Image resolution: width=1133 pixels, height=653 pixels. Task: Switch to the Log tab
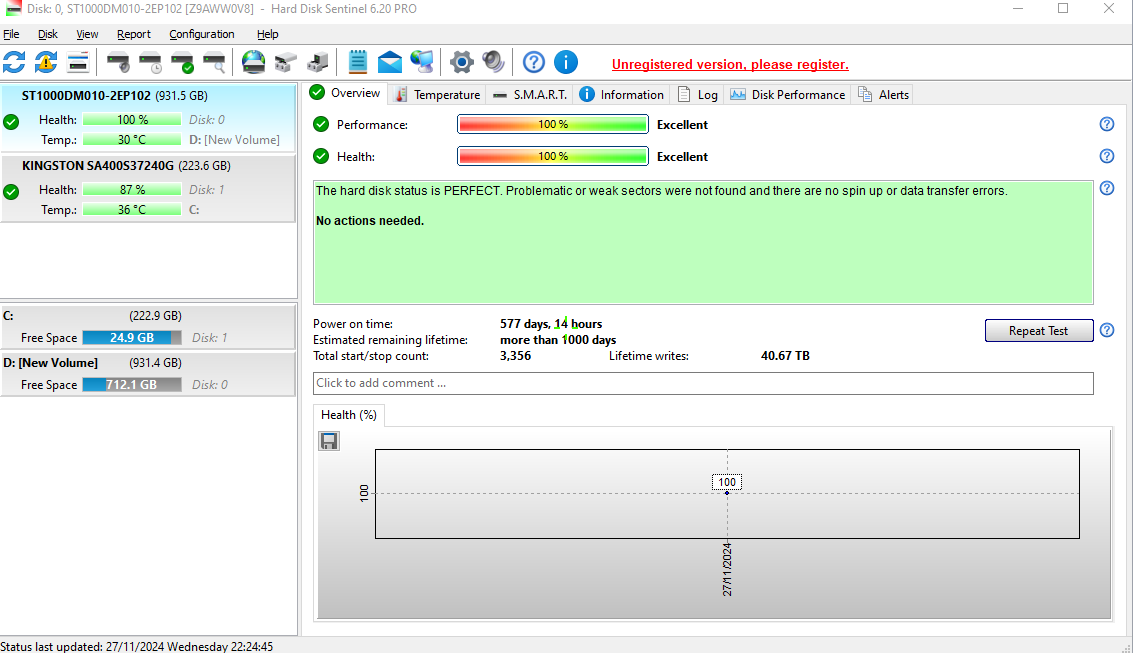tap(697, 95)
